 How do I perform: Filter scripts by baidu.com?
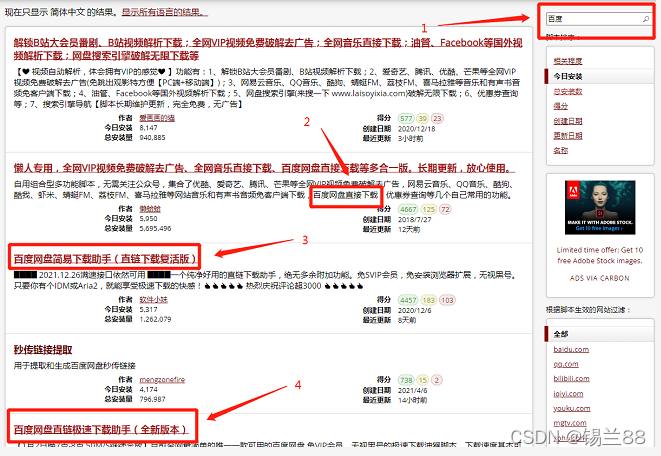571,349
